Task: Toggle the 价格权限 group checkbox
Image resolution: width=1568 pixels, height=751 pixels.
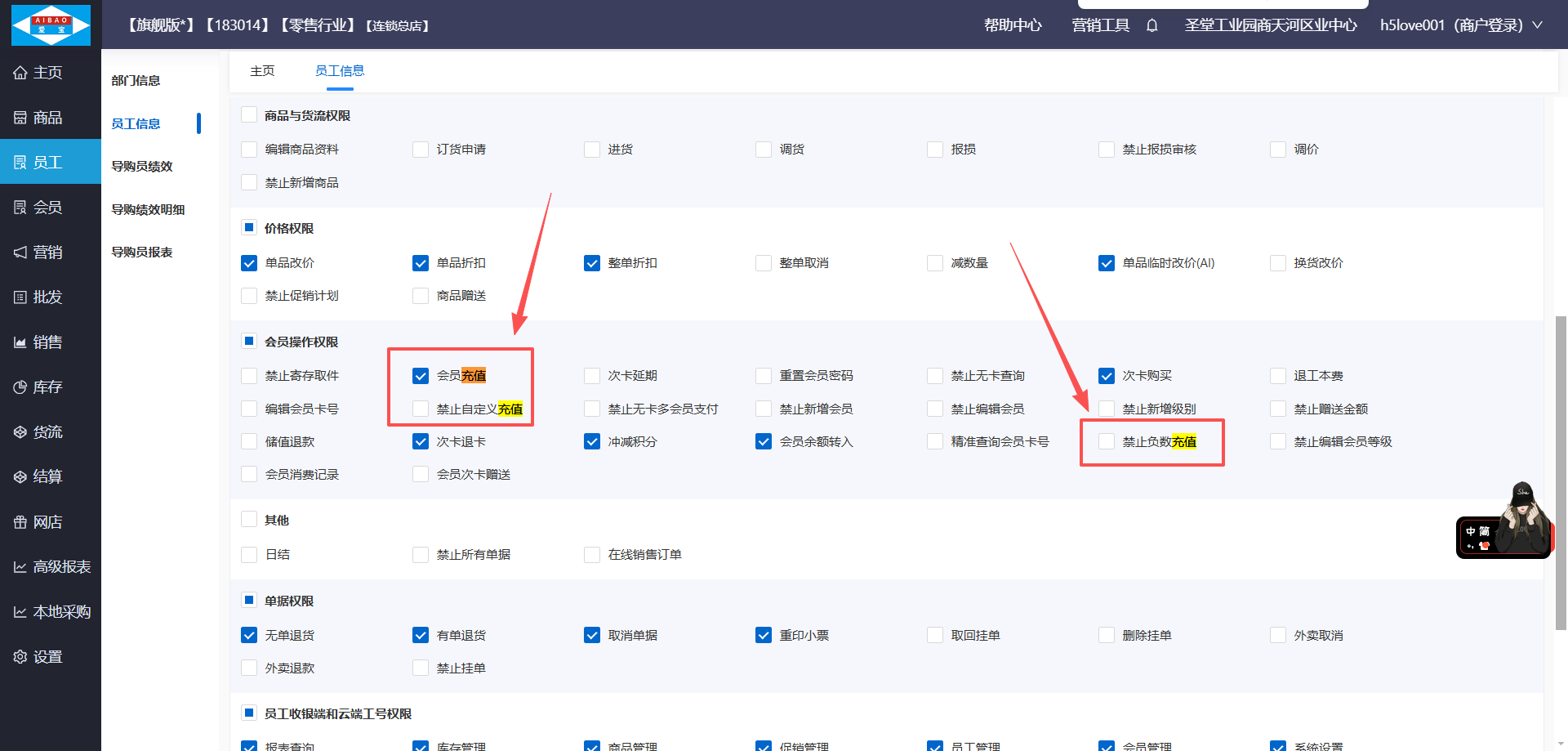Action: pos(249,228)
